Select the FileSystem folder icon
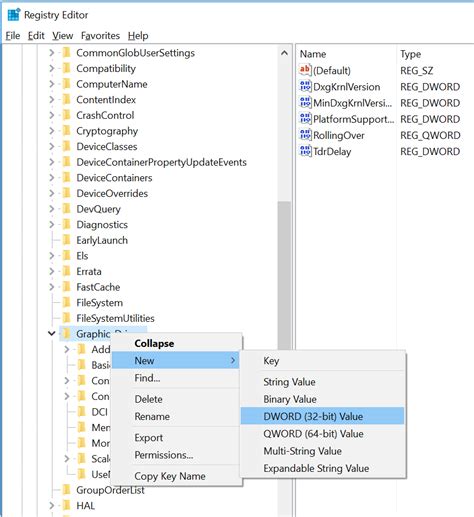474x517 pixels. 67,302
